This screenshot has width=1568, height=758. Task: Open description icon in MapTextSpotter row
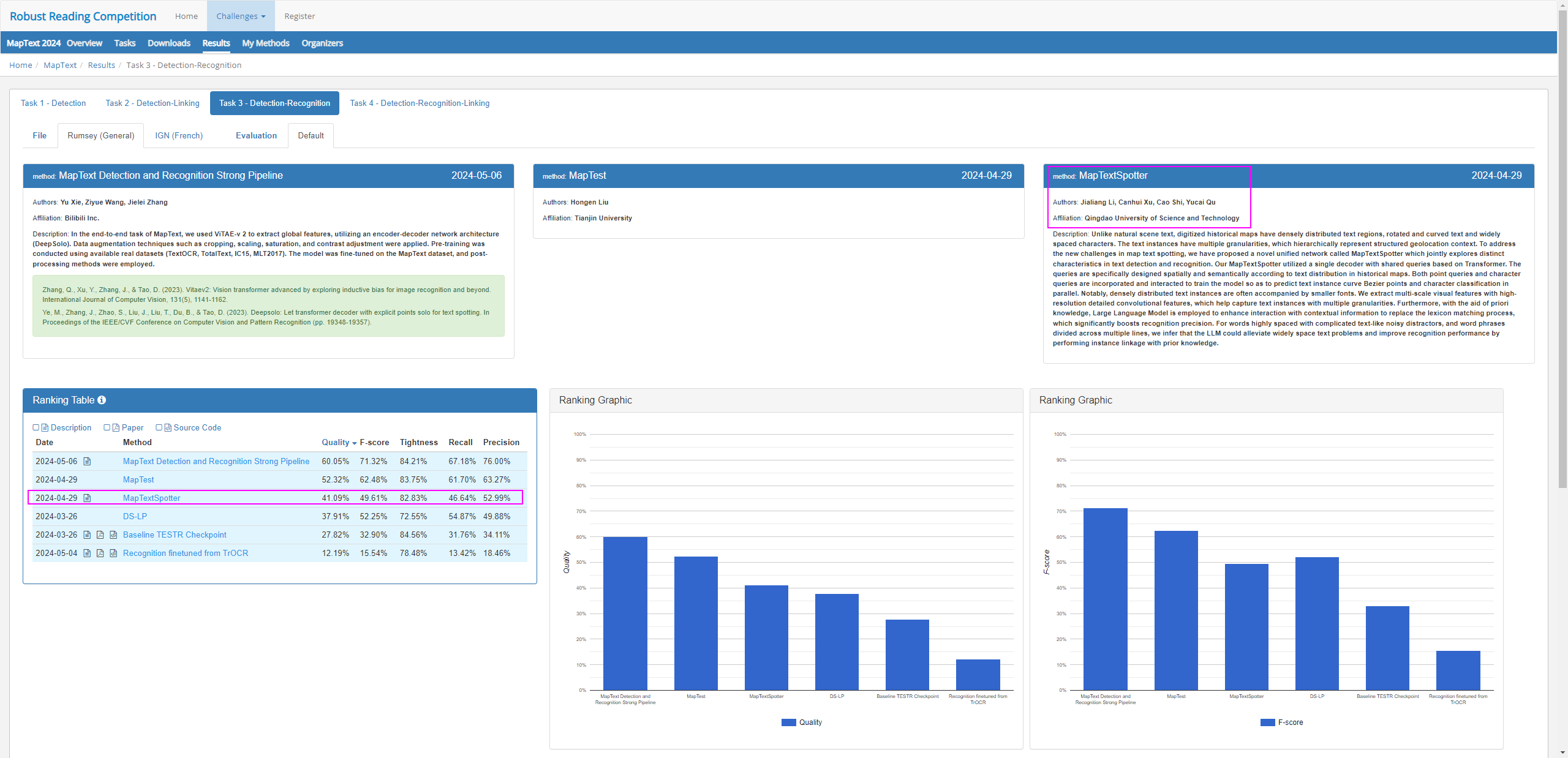pyautogui.click(x=87, y=498)
